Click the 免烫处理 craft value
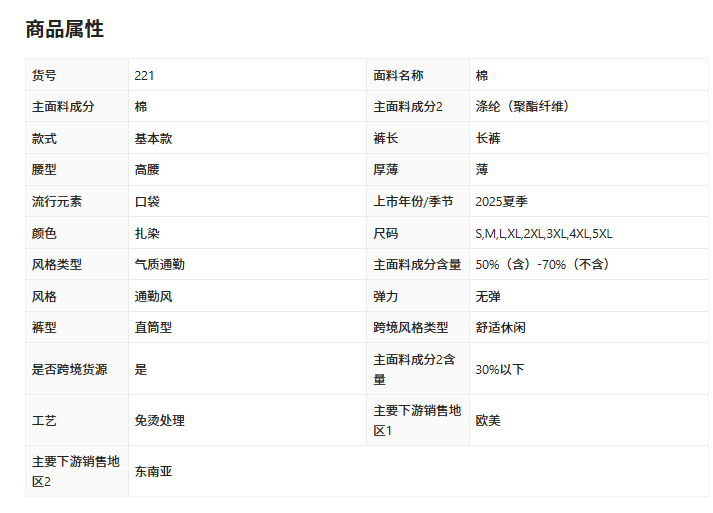Image resolution: width=713 pixels, height=513 pixels. click(x=159, y=421)
